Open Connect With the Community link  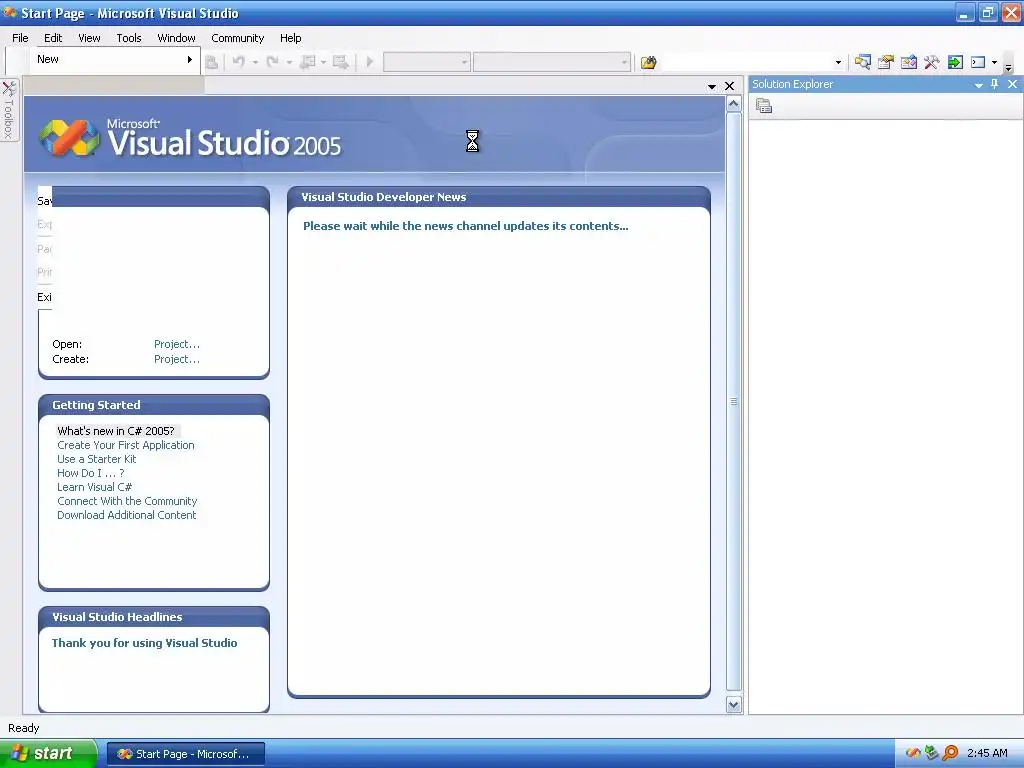coord(127,501)
